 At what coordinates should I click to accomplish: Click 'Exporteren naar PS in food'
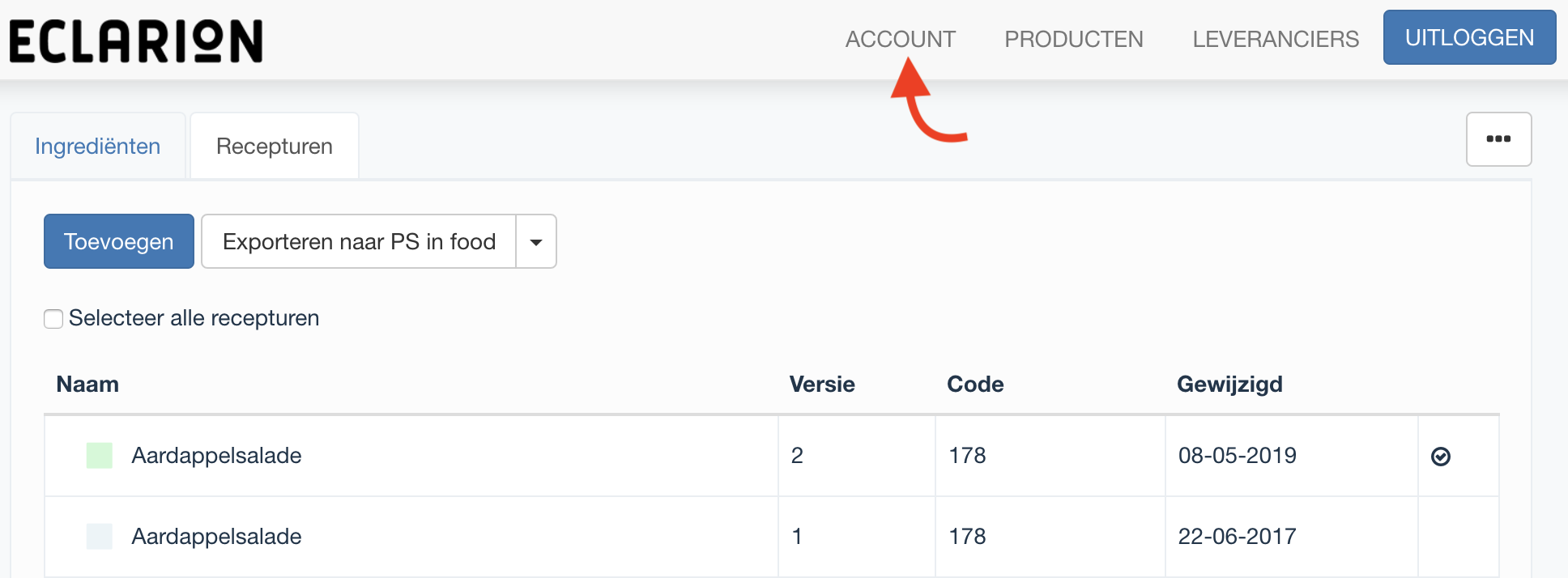[x=359, y=242]
